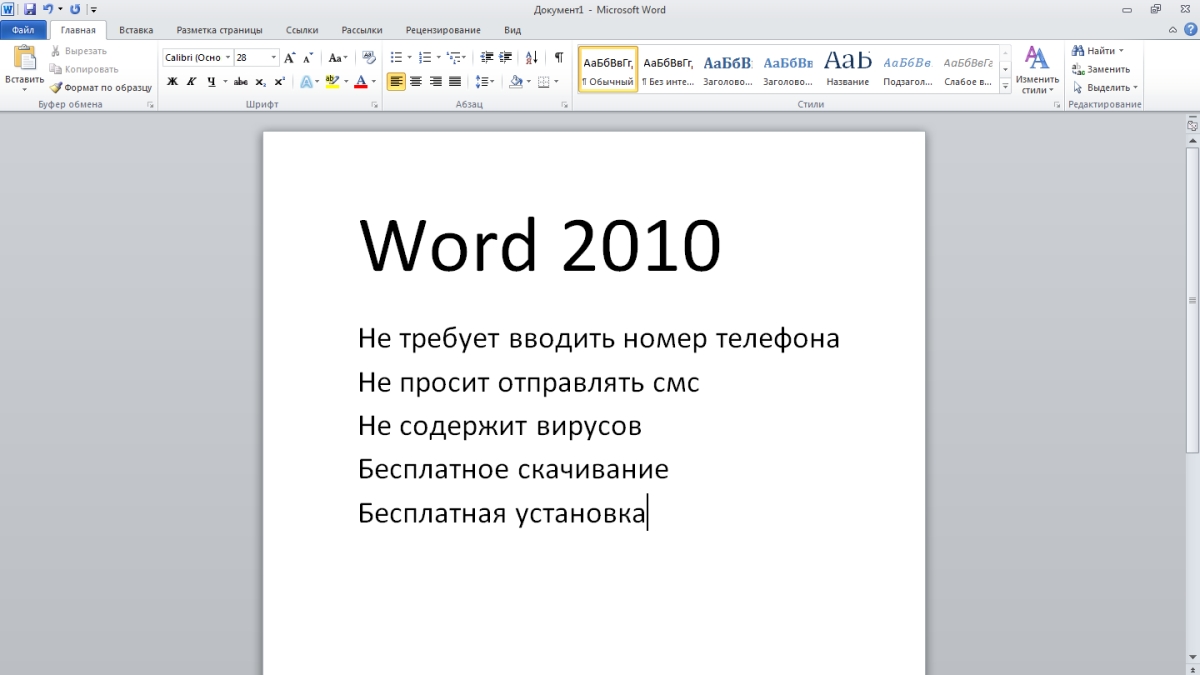The height and width of the screenshot is (675, 1200).
Task: Increase paragraph indent
Action: (506, 58)
